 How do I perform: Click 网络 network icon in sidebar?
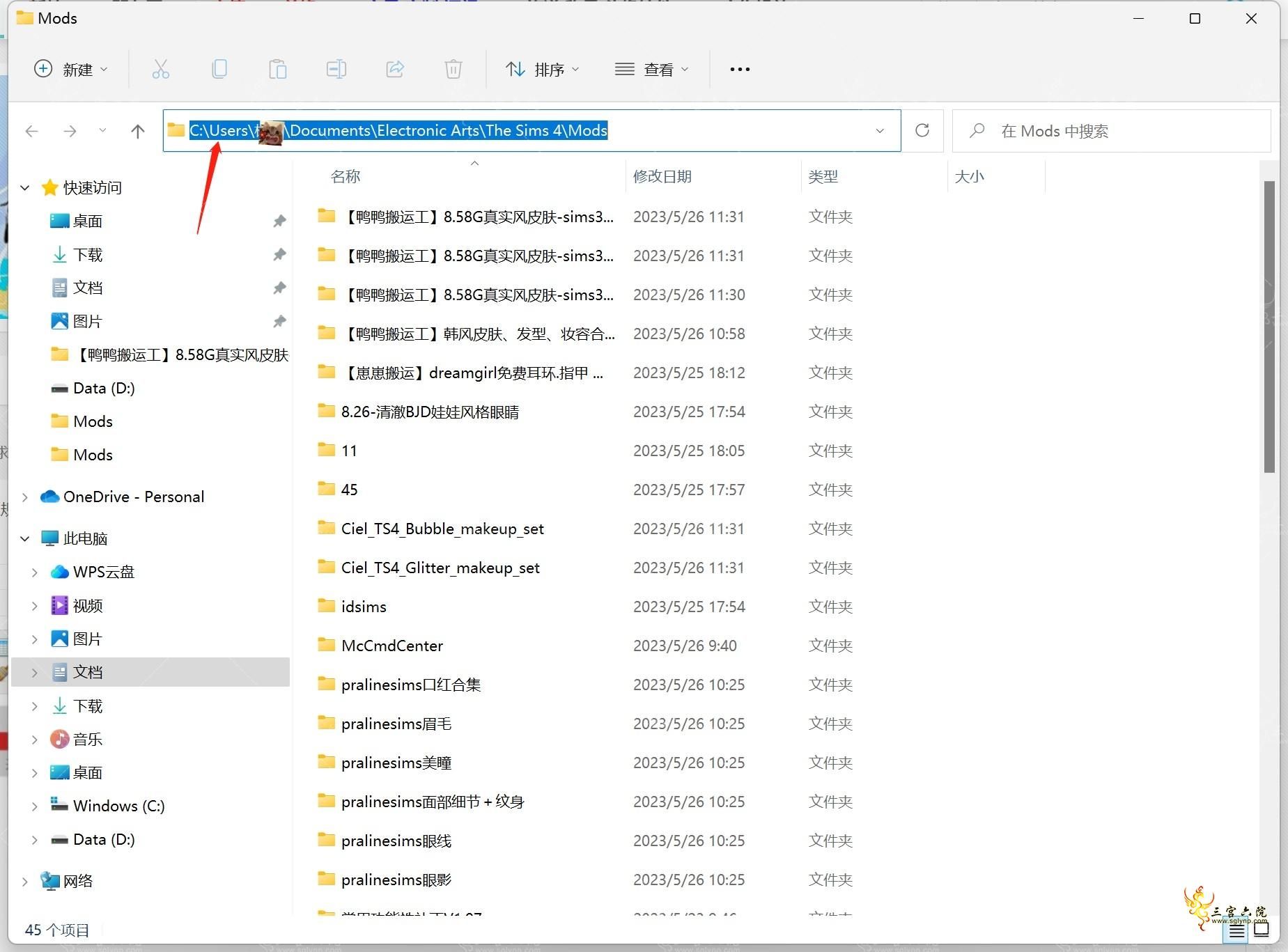pos(49,881)
